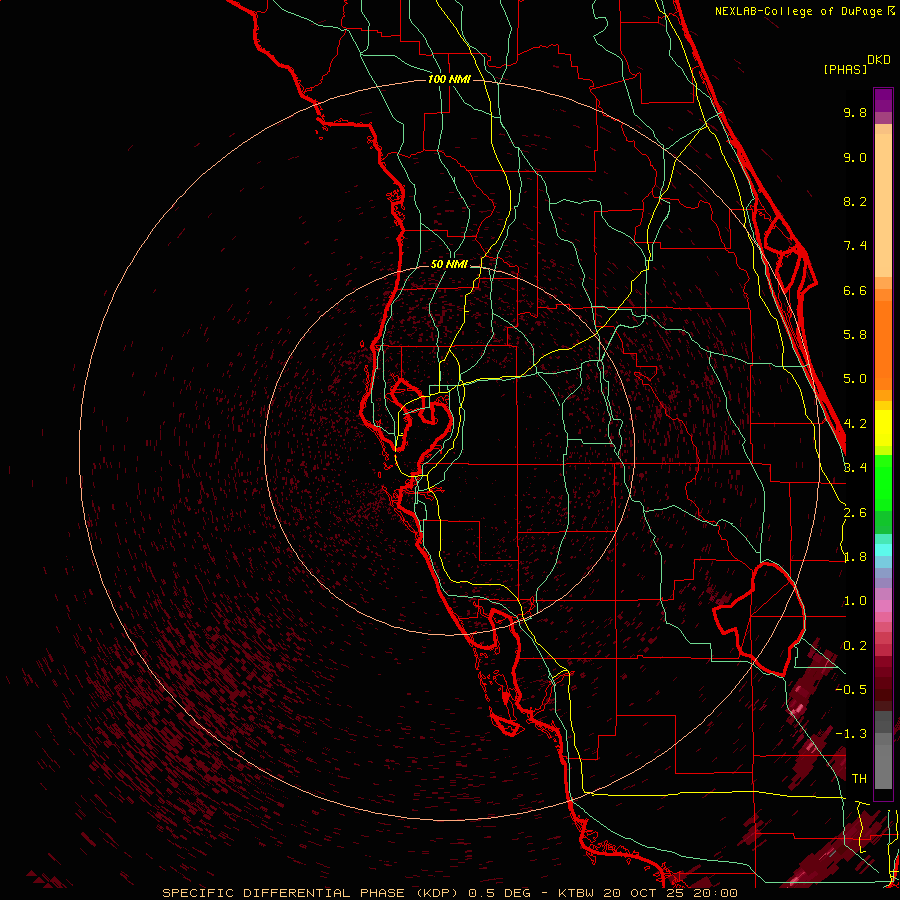This screenshot has width=900, height=900.
Task: Click the 5.8 legend value
Action: pos(855,335)
